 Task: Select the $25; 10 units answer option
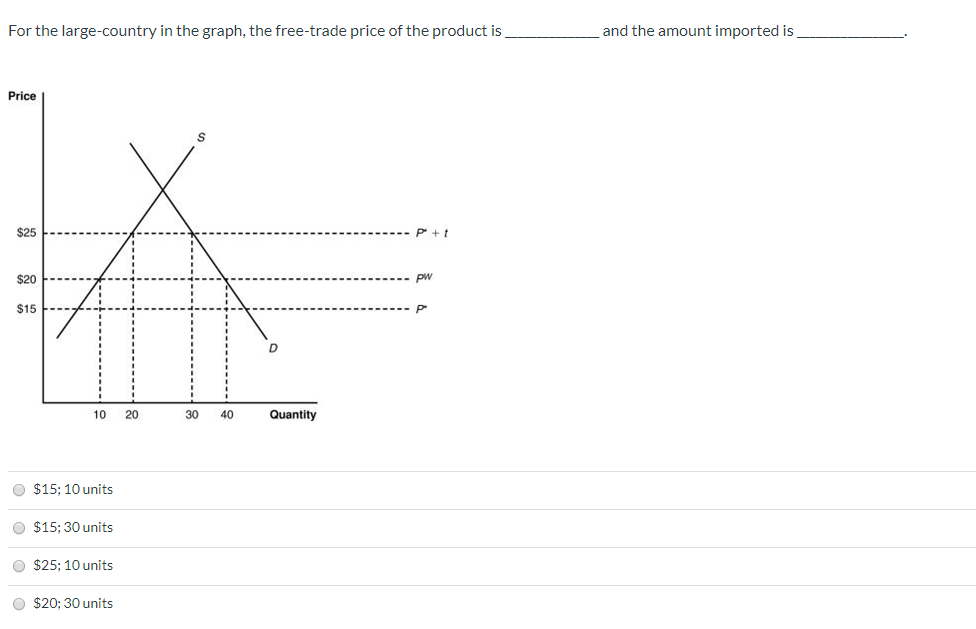pos(18,565)
